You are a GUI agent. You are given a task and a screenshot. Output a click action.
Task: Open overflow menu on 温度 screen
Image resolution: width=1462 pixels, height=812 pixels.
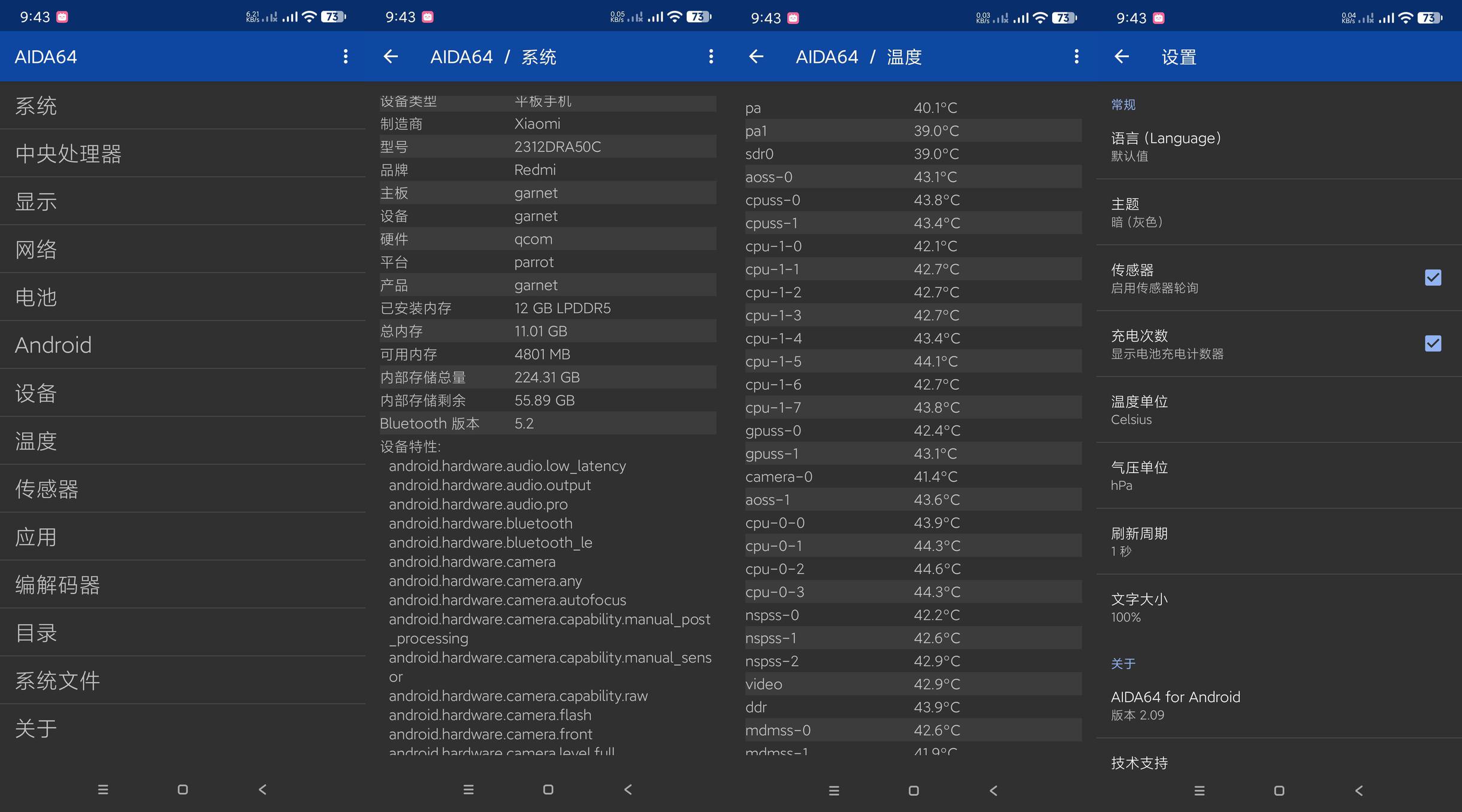click(x=1077, y=56)
